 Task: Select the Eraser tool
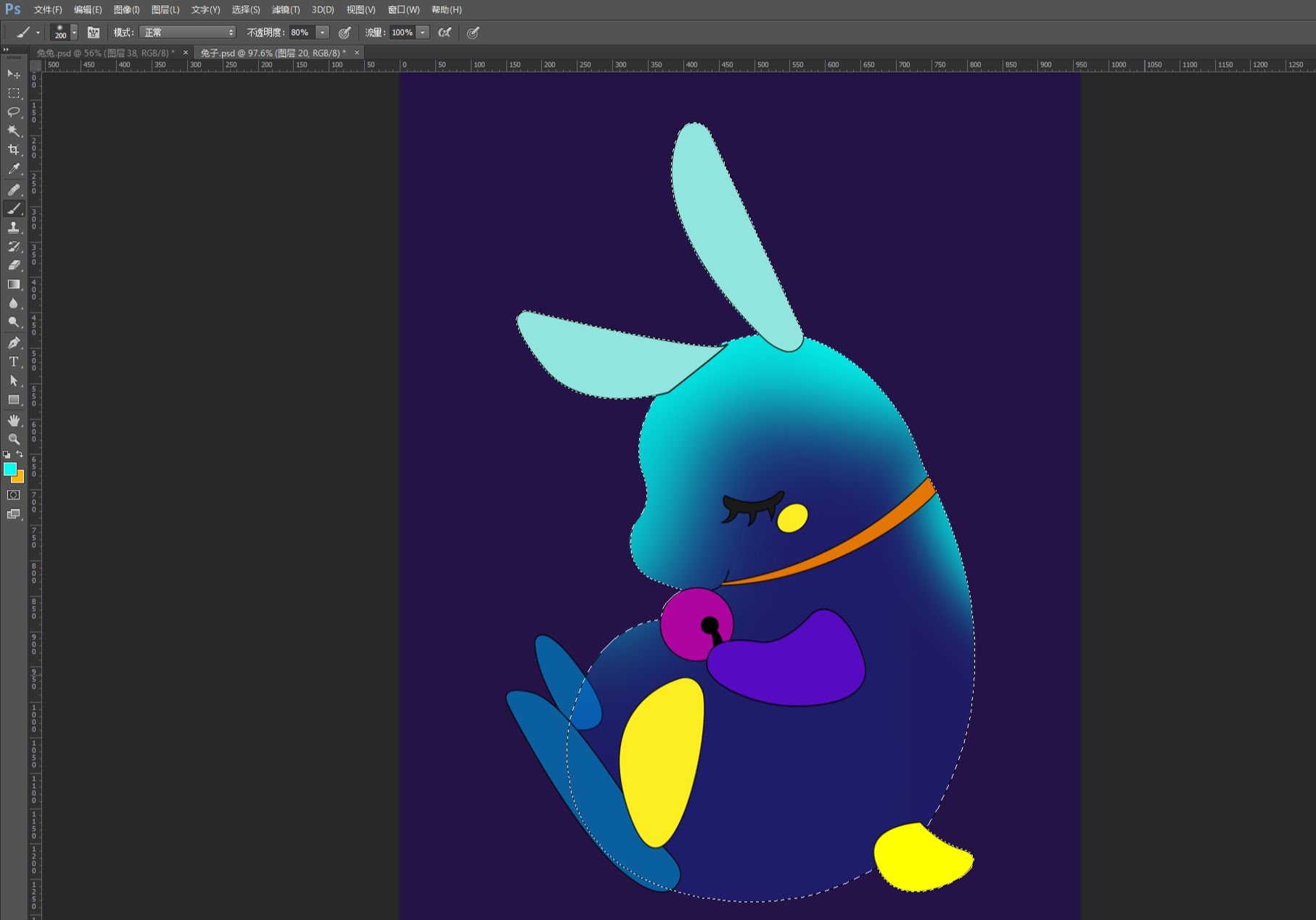[14, 265]
